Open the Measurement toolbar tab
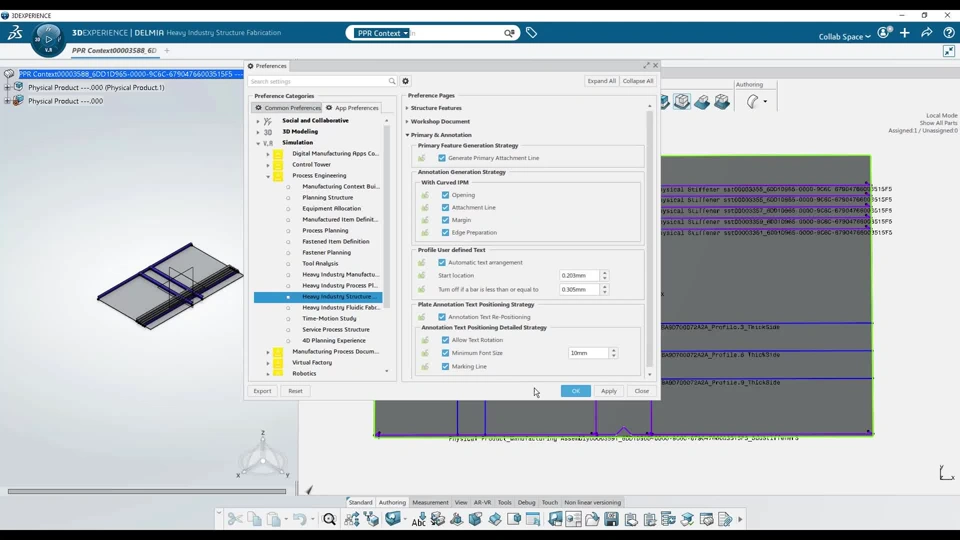 [430, 502]
